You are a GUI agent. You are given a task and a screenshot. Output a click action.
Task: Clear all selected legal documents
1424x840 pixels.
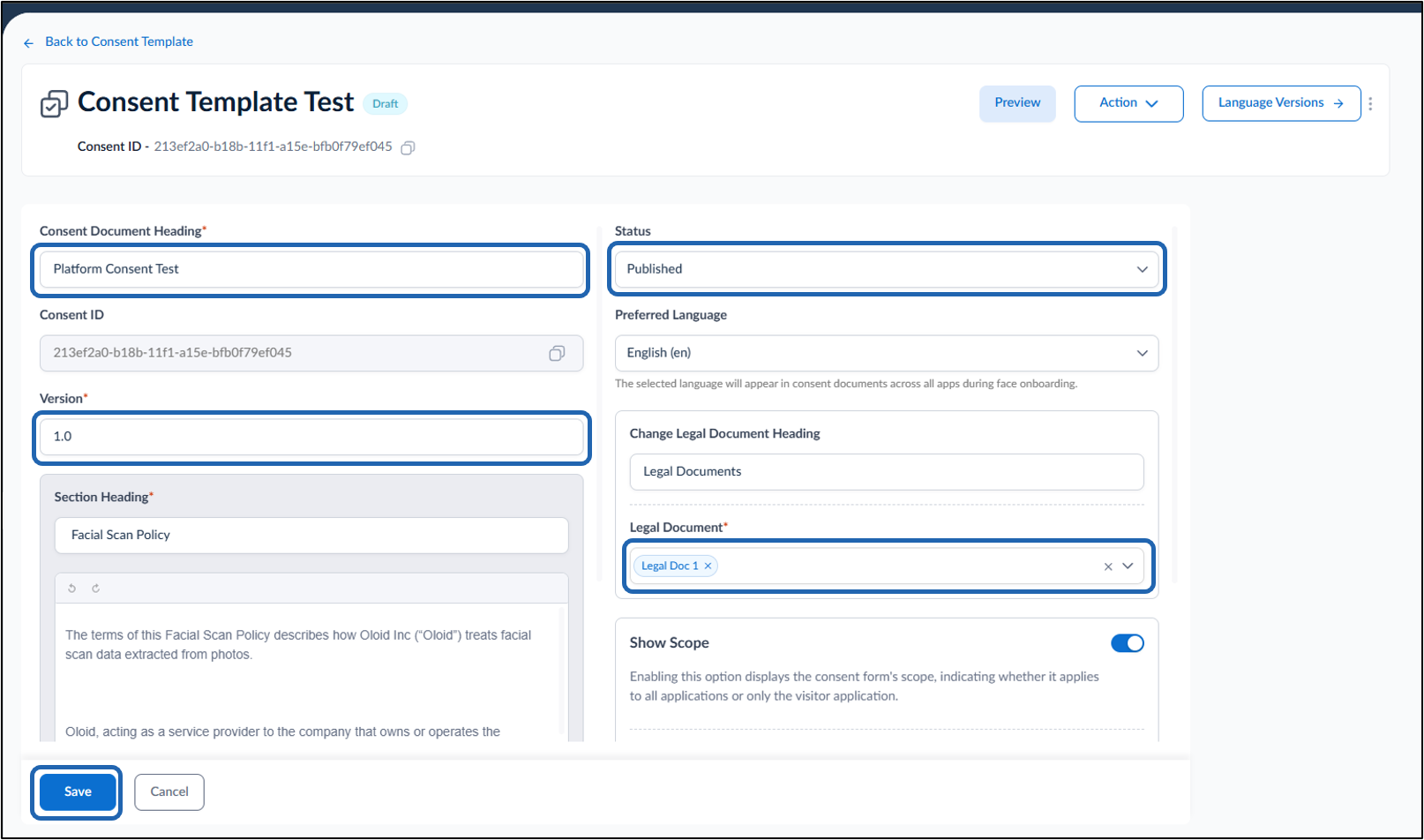click(x=1108, y=566)
